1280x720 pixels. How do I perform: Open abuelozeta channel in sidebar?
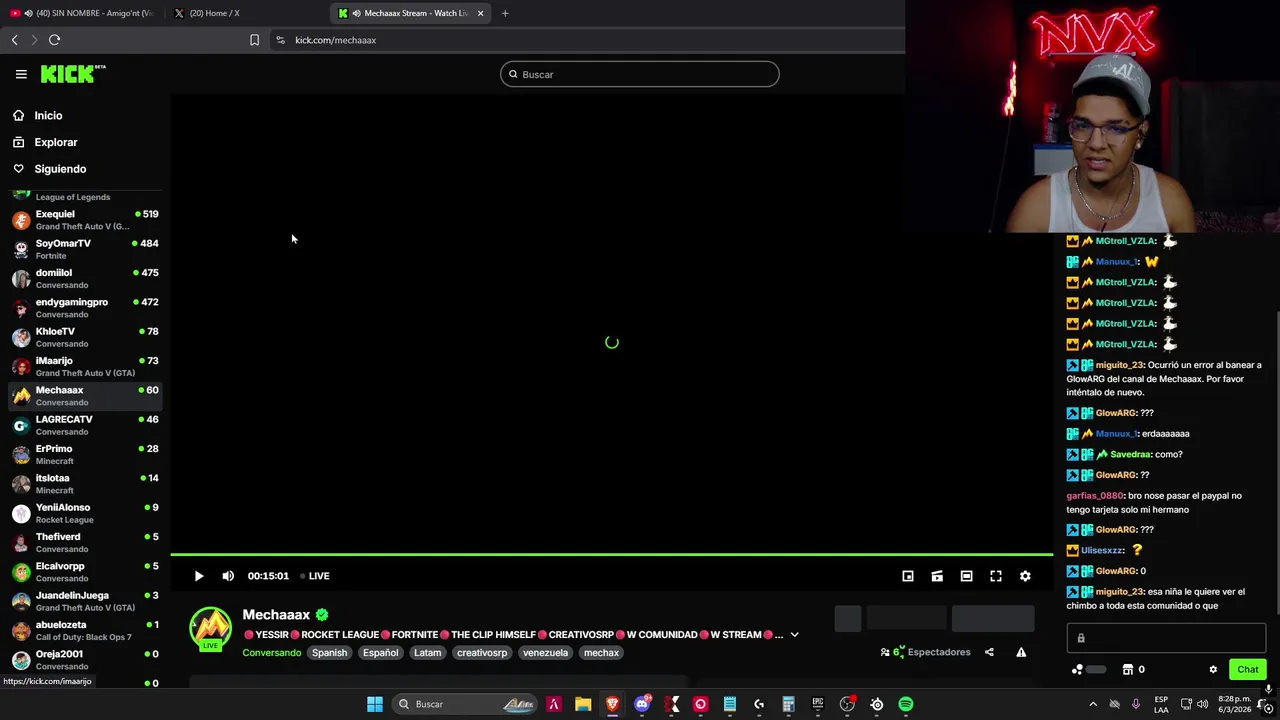click(x=85, y=630)
